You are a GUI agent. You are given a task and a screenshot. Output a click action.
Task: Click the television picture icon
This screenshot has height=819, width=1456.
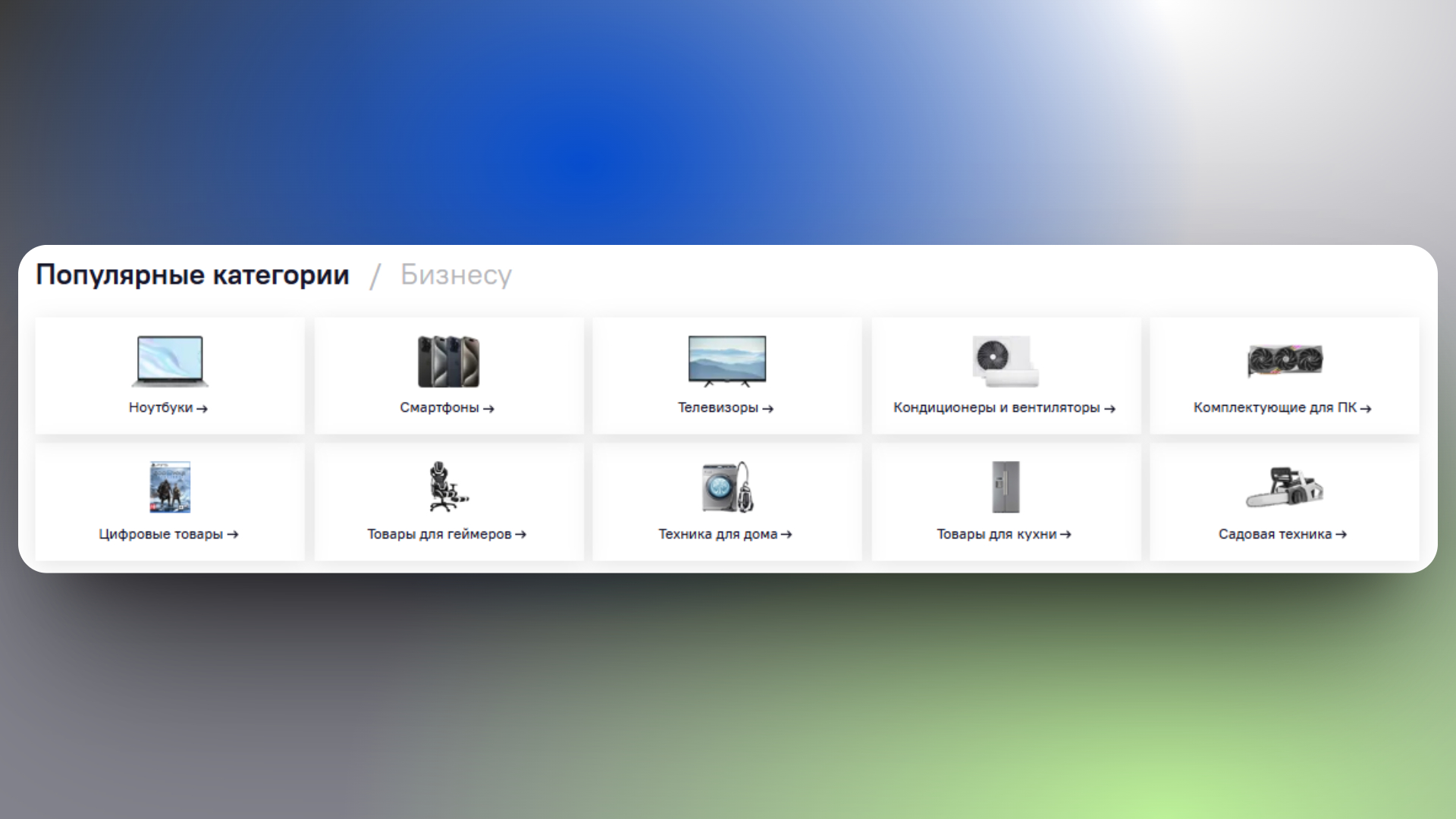coord(726,360)
